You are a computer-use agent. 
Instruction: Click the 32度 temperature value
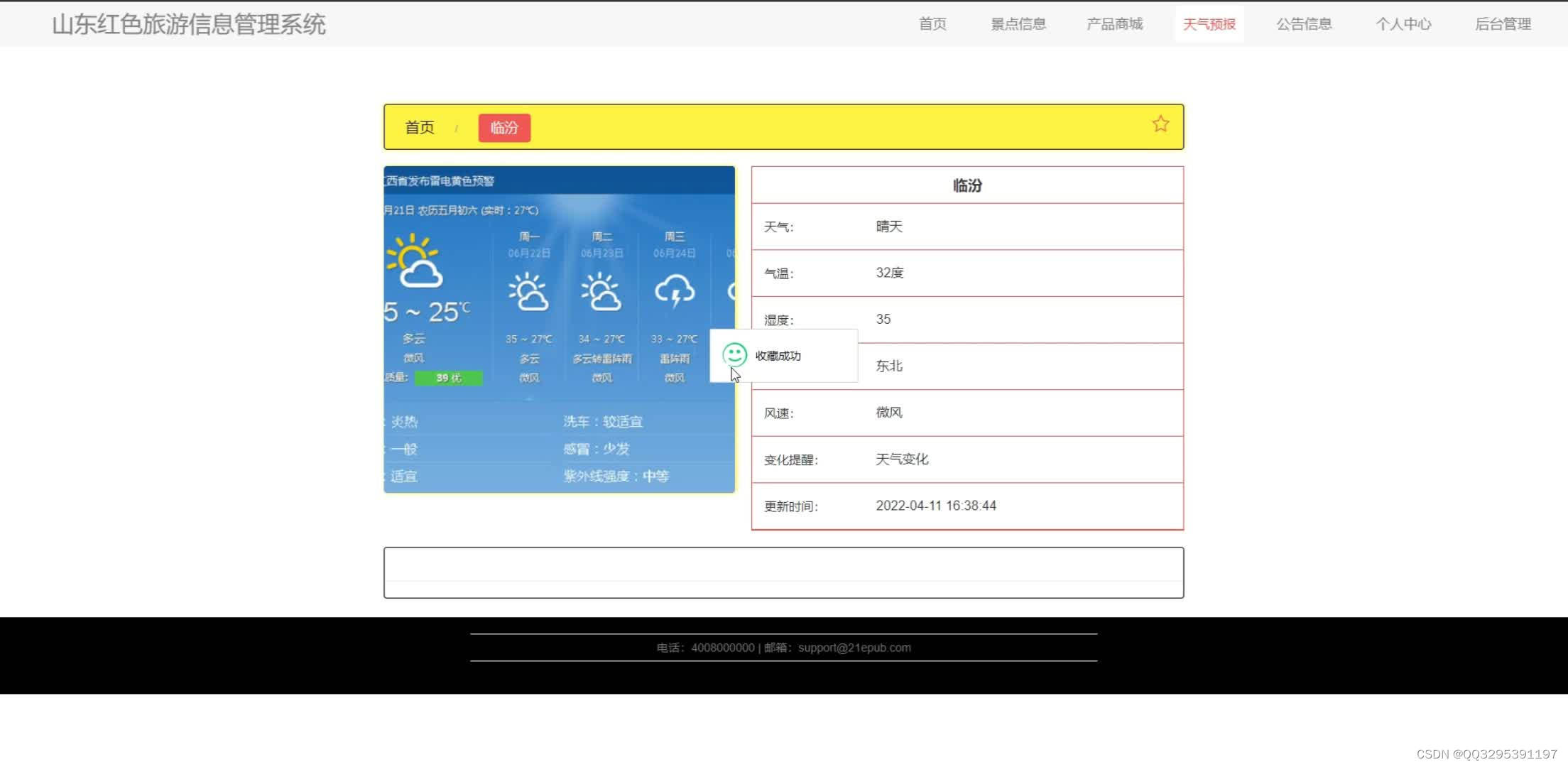(890, 273)
